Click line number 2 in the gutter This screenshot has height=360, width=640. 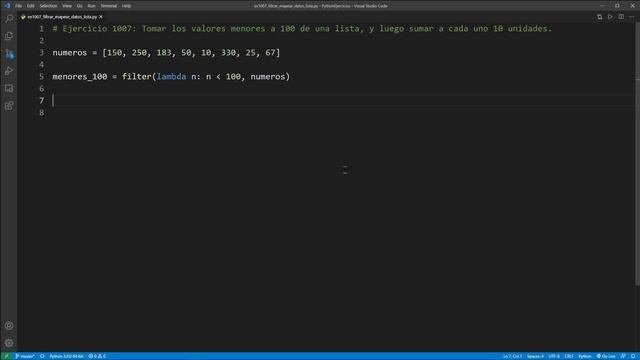42,41
